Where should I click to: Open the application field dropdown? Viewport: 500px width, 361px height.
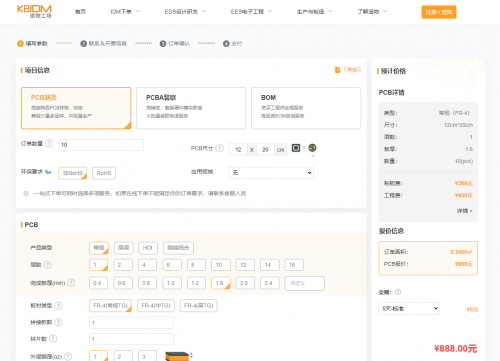[x=271, y=173]
